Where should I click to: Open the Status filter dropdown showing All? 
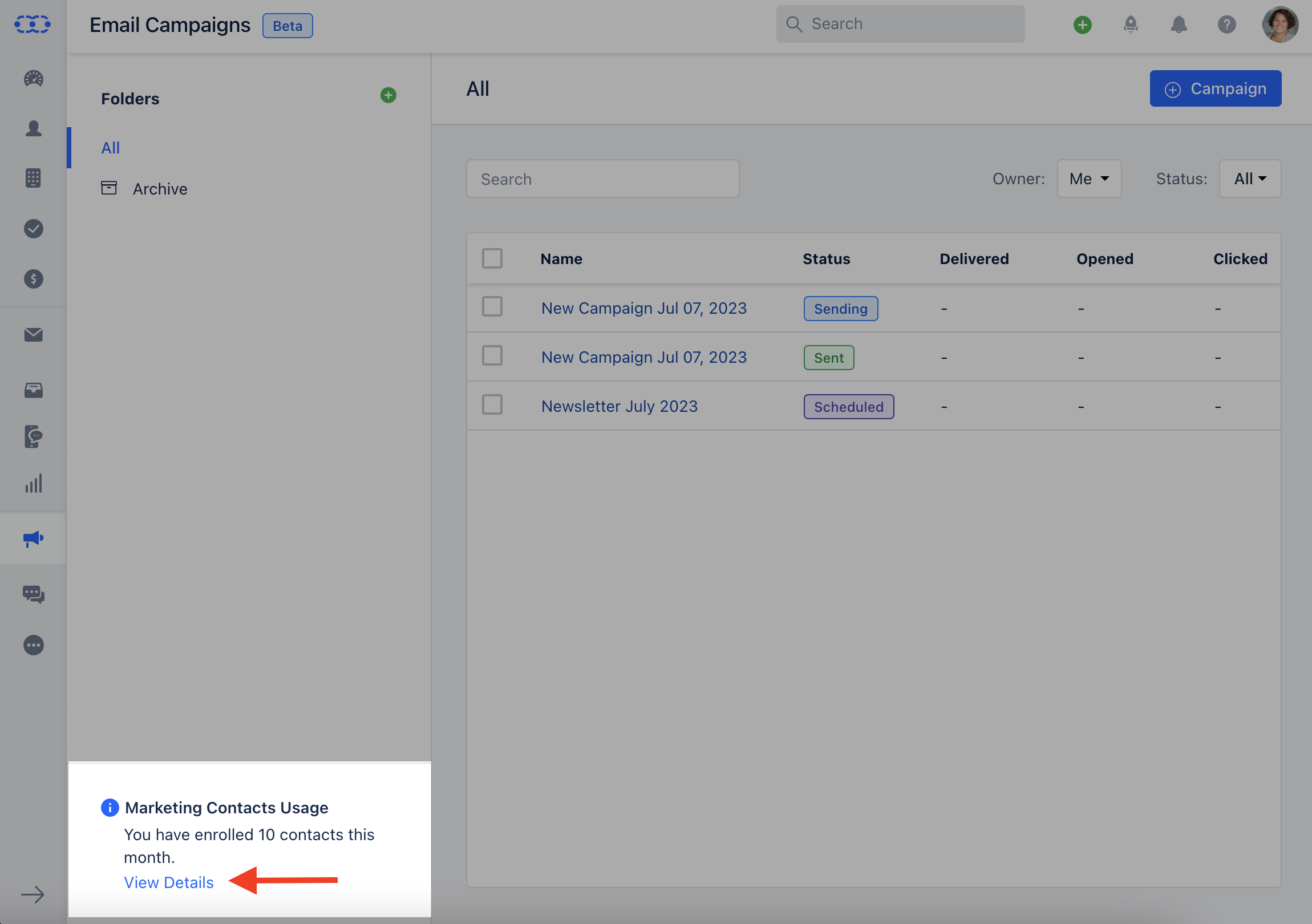[1250, 179]
